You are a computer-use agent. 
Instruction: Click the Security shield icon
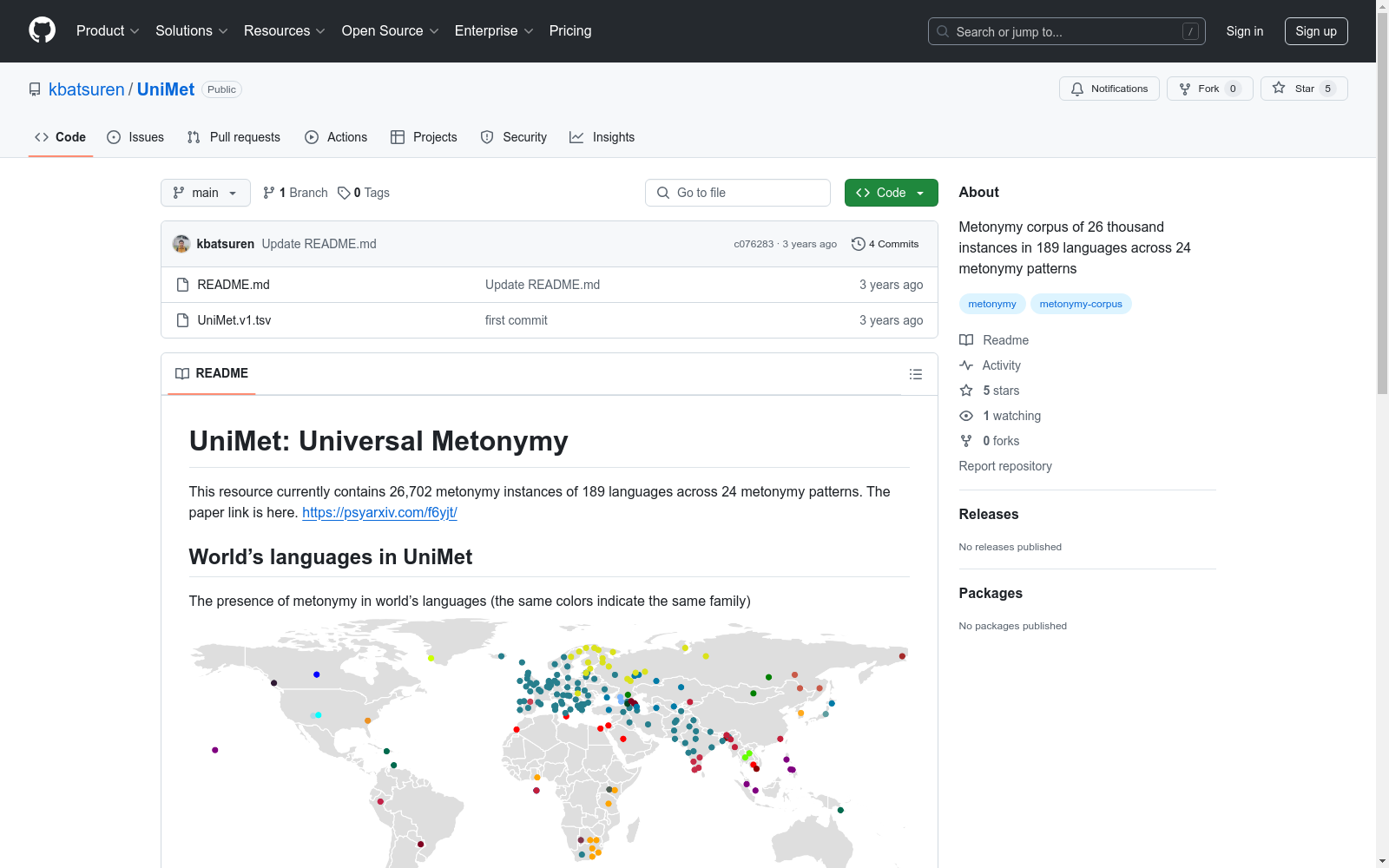coord(487,137)
